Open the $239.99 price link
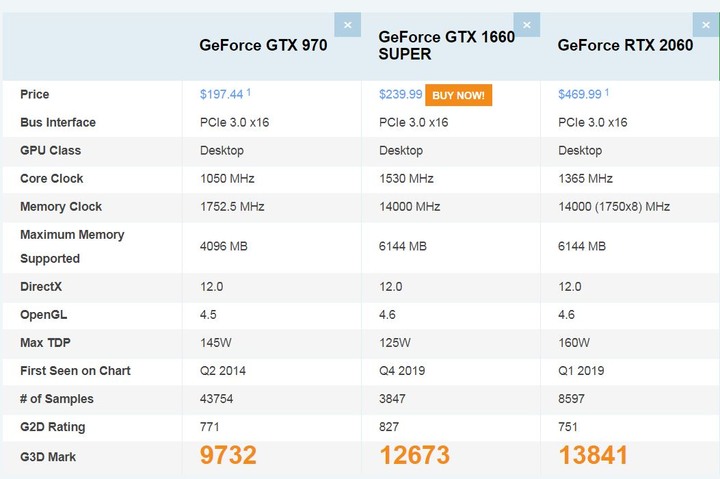 pyautogui.click(x=400, y=94)
